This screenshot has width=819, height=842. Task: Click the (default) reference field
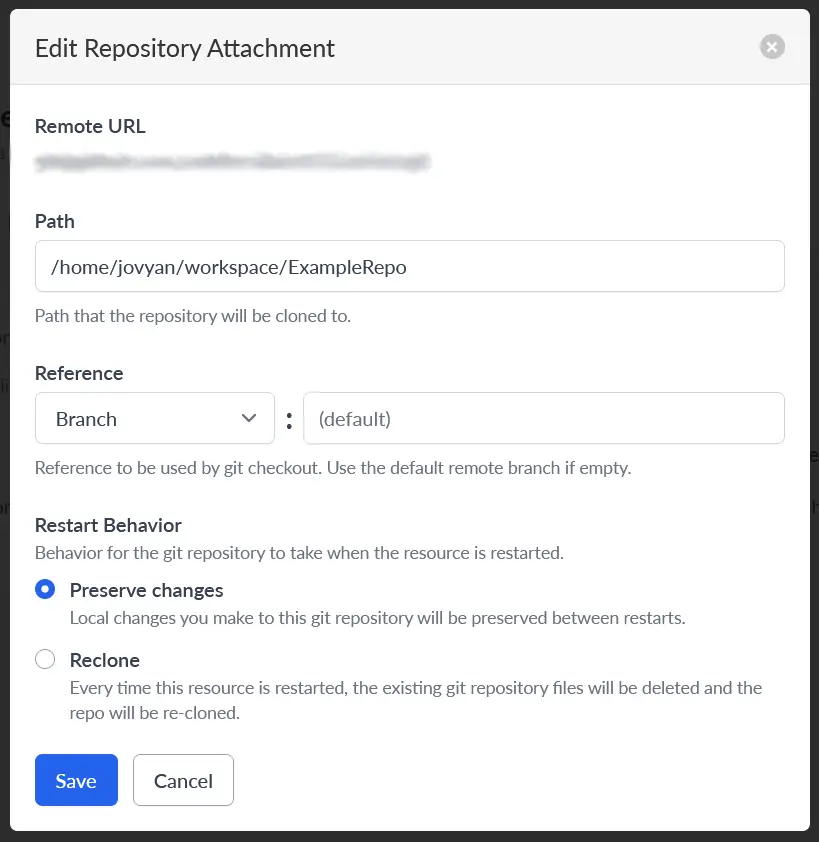(x=544, y=418)
